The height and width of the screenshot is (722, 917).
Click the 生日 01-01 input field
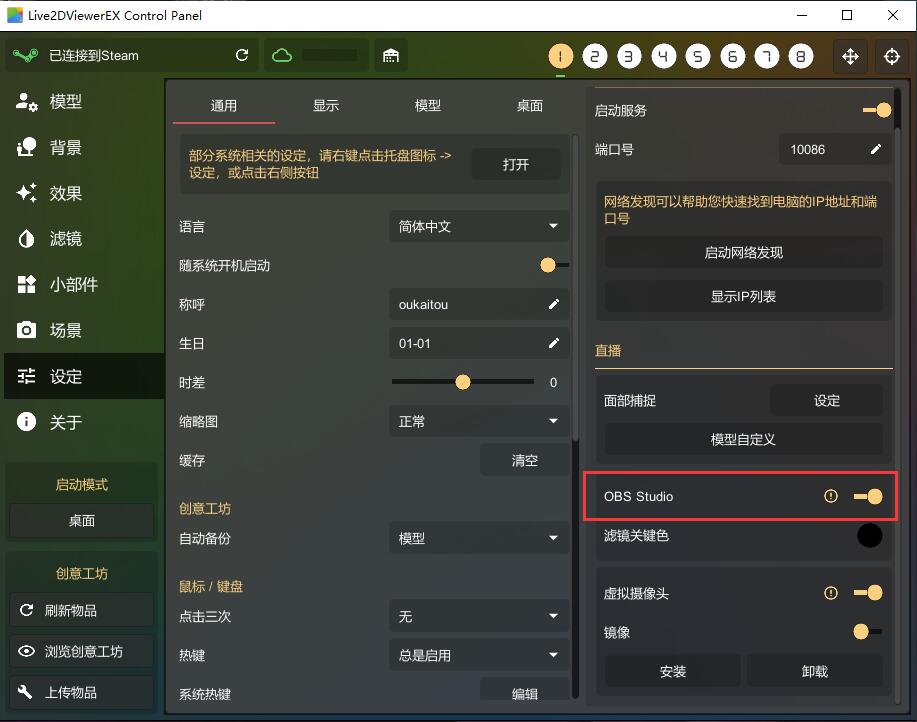(x=479, y=343)
